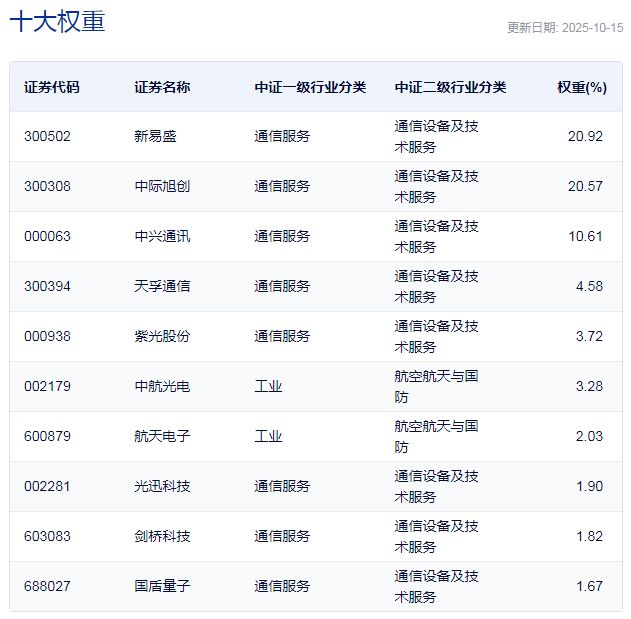631x619 pixels.
Task: Click 工业 category in the 中航光电 row
Action: click(x=268, y=386)
